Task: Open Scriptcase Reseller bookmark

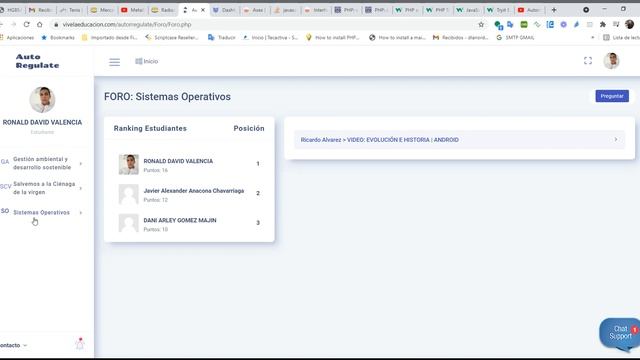Action: click(172, 38)
